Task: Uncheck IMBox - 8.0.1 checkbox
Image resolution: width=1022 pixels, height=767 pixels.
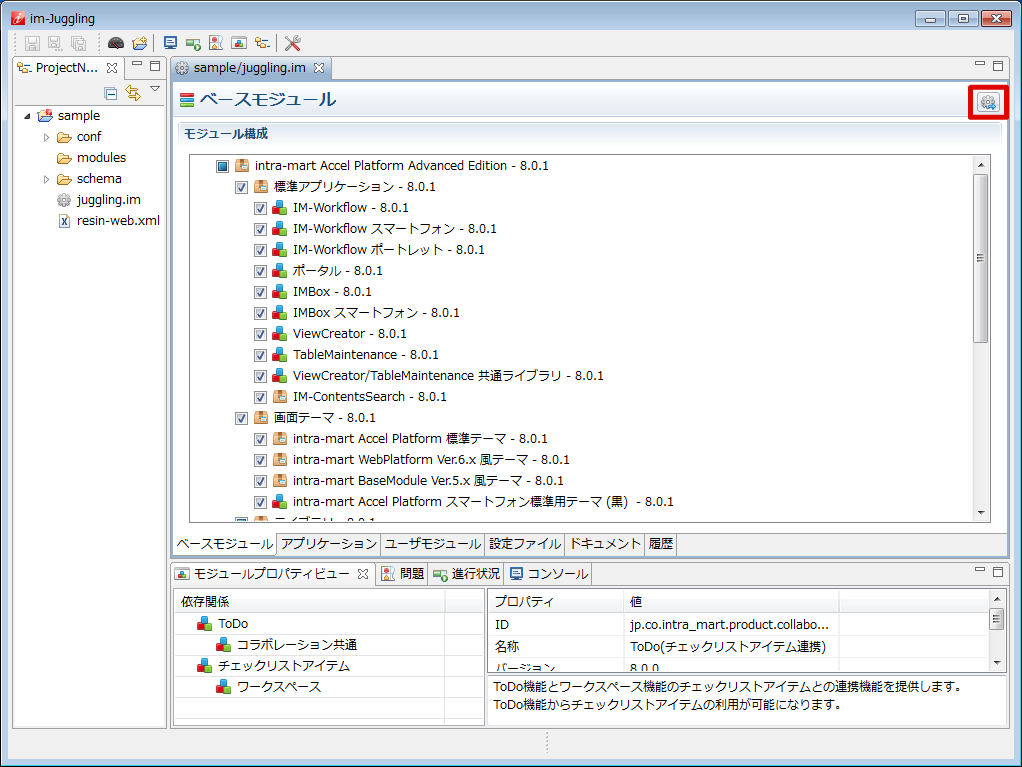Action: [x=260, y=292]
